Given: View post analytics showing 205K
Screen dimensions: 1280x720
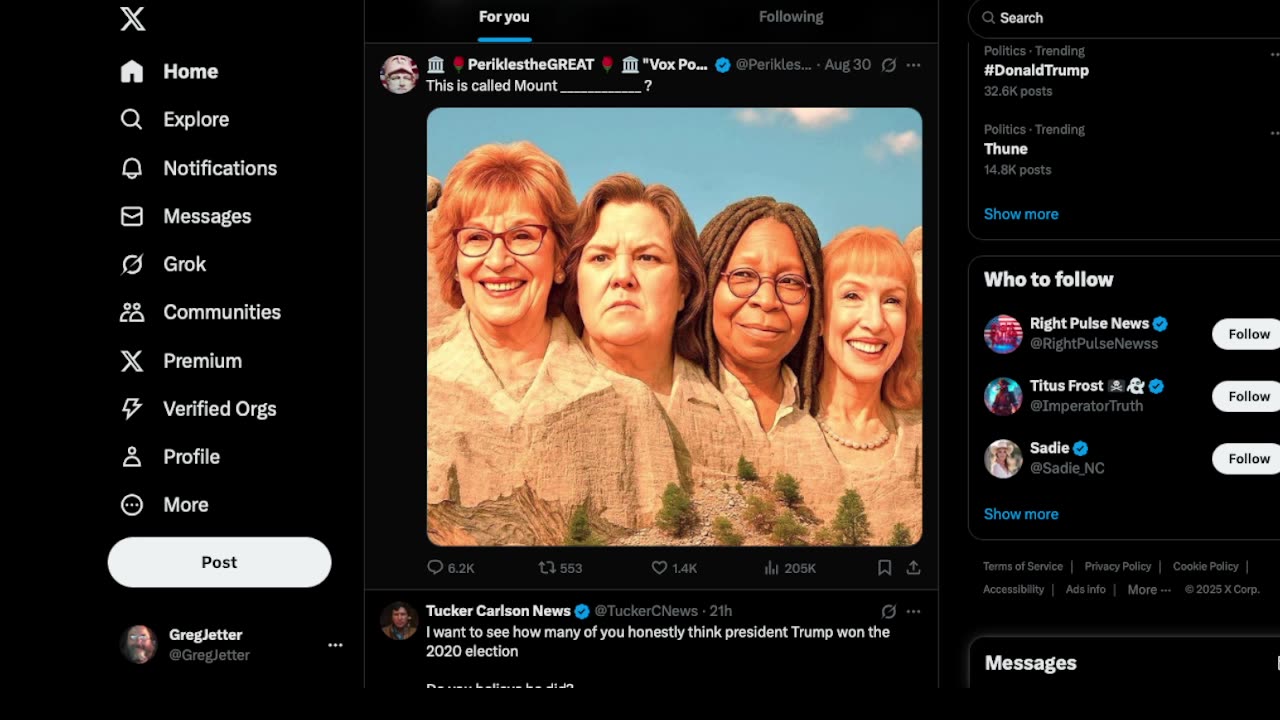Looking at the screenshot, I should click(x=790, y=567).
